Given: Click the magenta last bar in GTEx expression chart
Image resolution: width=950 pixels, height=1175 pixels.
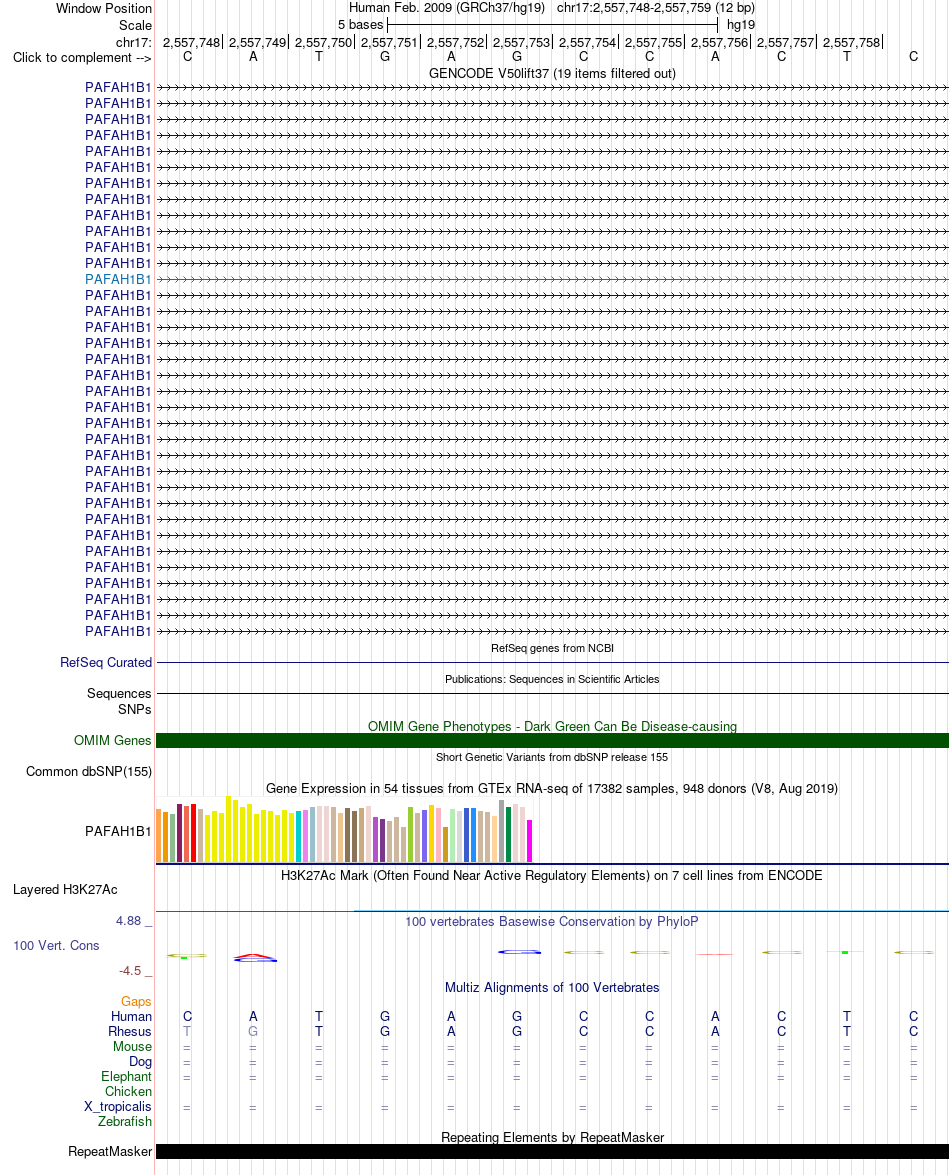Looking at the screenshot, I should 530,841.
